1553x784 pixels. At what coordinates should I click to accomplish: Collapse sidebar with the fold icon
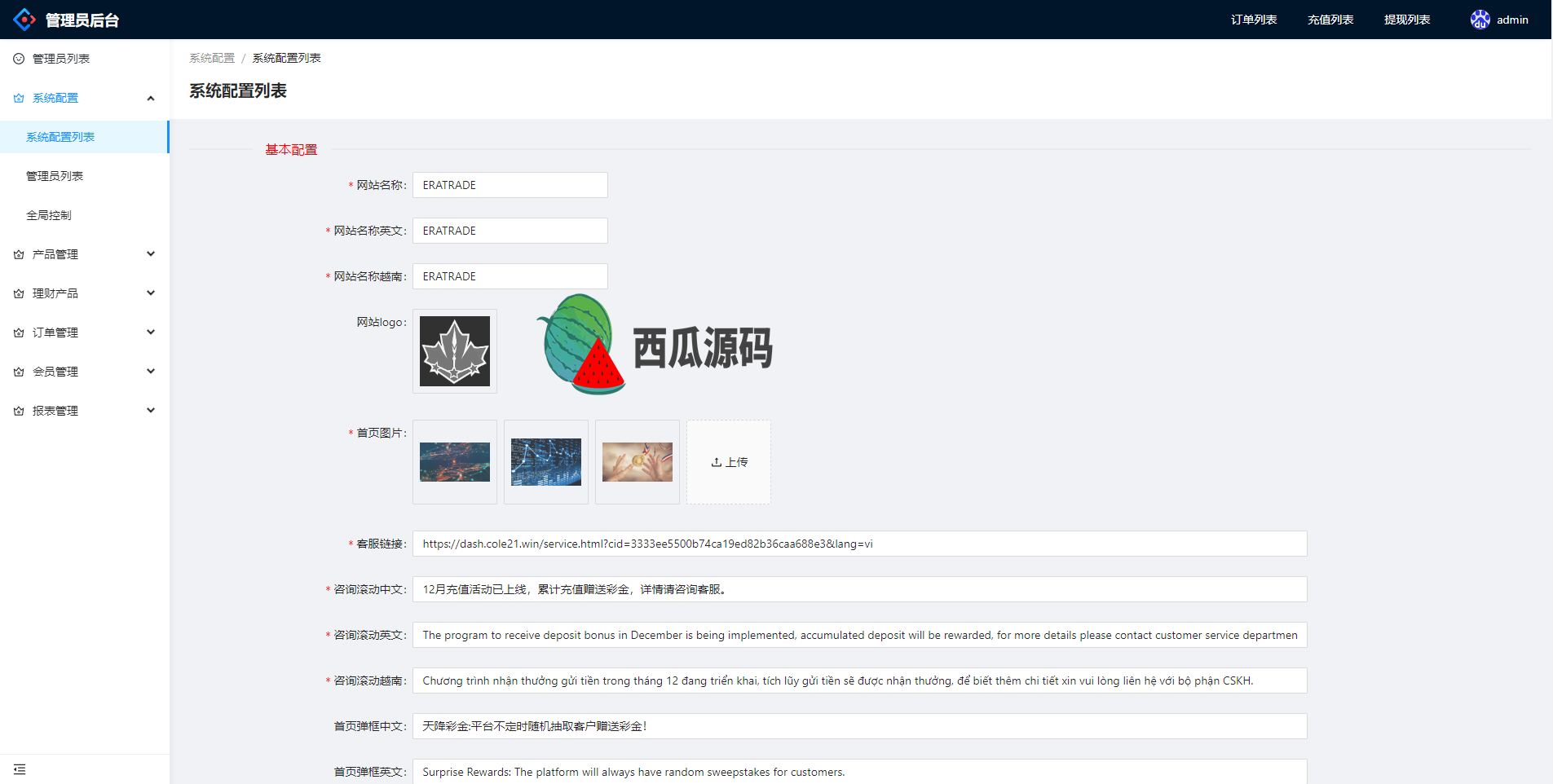[x=20, y=769]
